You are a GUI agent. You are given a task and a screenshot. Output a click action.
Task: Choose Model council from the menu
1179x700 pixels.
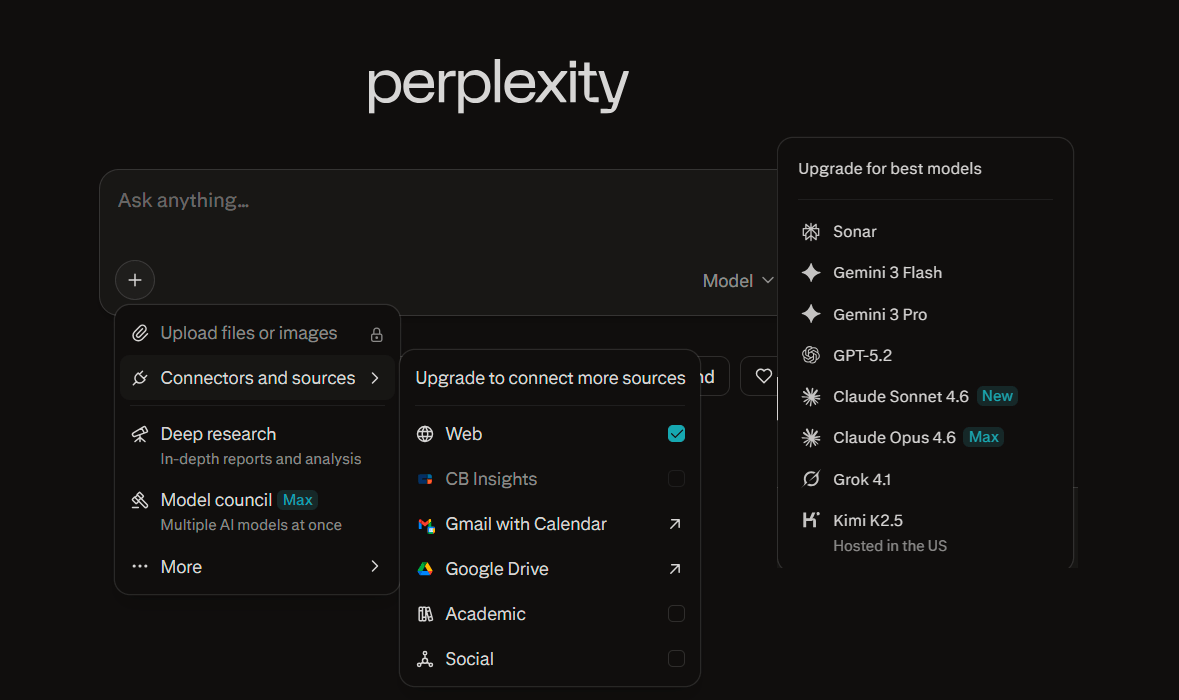tap(216, 500)
